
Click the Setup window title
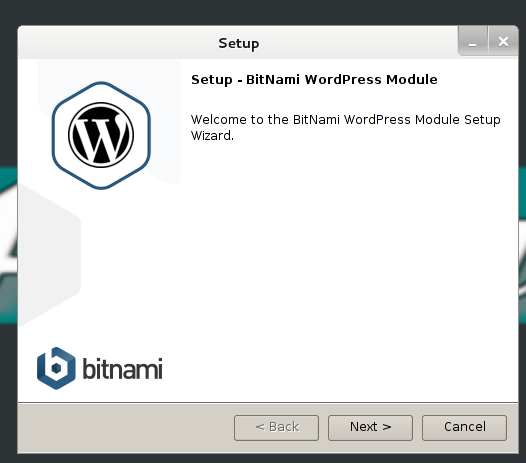pos(239,44)
